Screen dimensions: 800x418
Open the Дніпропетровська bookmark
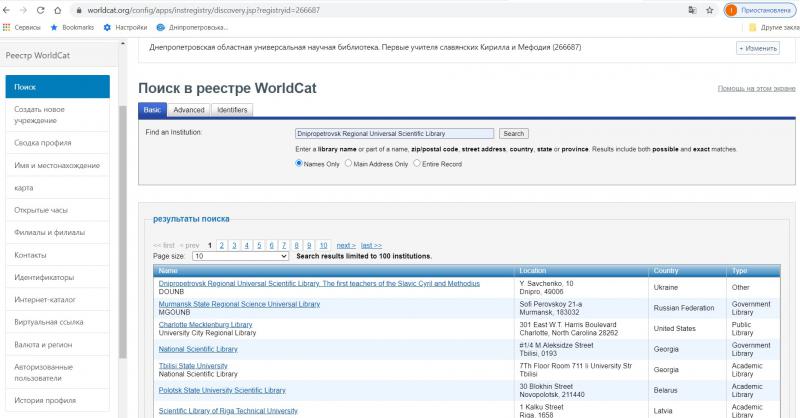tap(192, 28)
